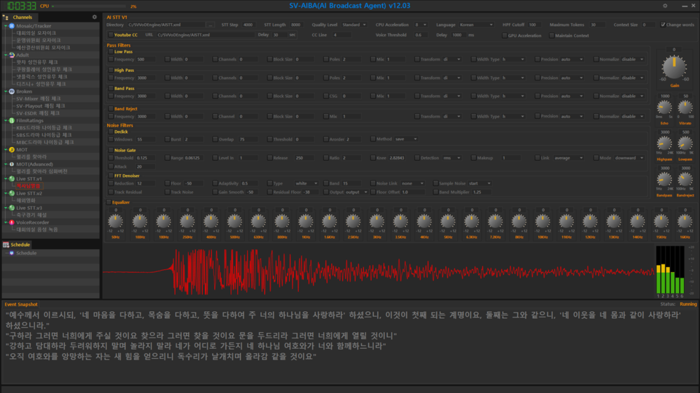Enable the FFT Denoiser checkbox
Image resolution: width=700 pixels, height=393 pixels.
[x=111, y=176]
